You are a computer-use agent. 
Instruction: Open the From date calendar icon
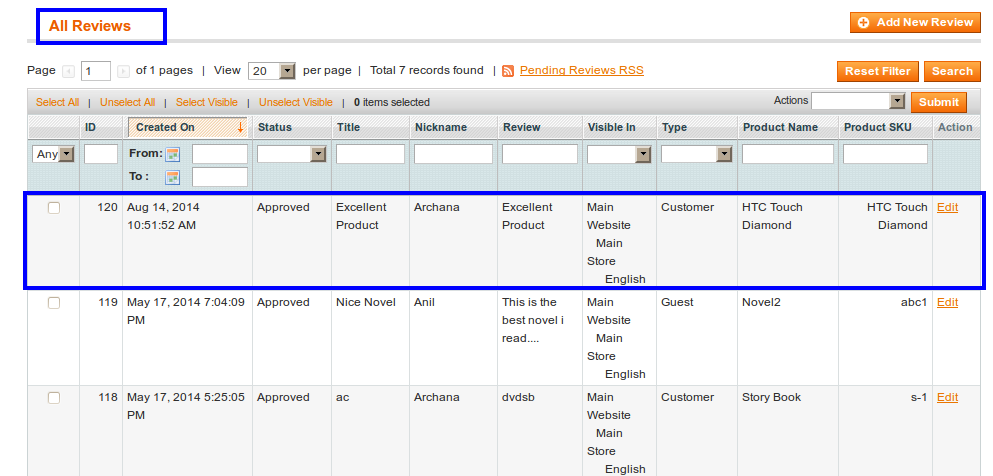coord(172,154)
